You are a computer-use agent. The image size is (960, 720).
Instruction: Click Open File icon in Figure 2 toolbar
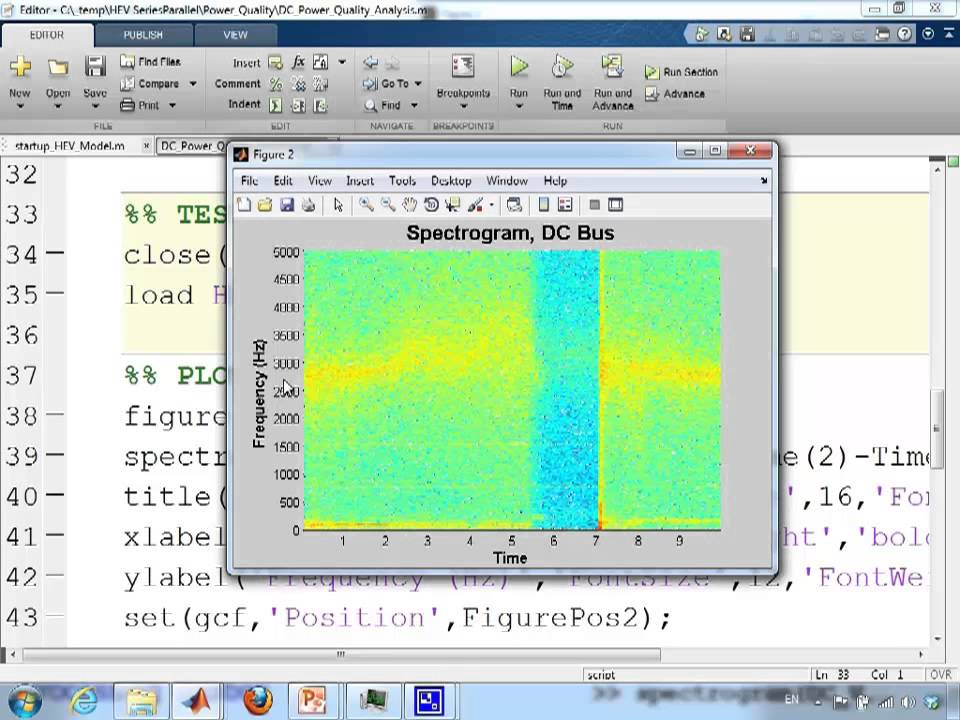(264, 205)
